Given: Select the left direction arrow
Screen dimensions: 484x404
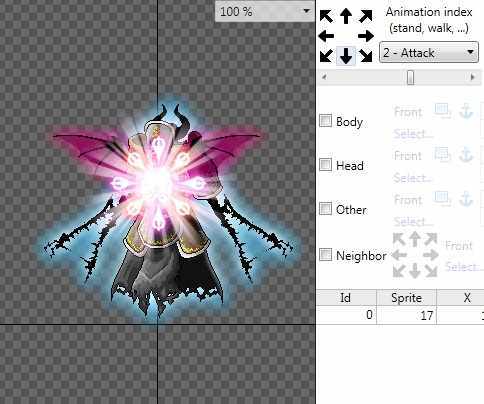Looking at the screenshot, I should (326, 36).
